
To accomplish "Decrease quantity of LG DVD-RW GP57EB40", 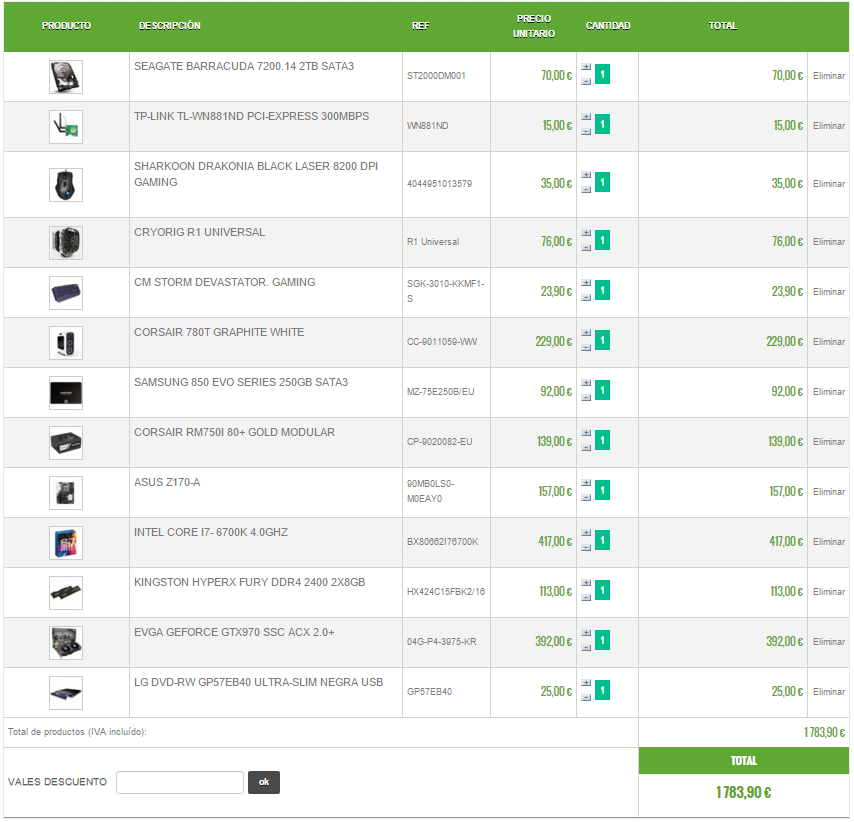I will click(586, 698).
